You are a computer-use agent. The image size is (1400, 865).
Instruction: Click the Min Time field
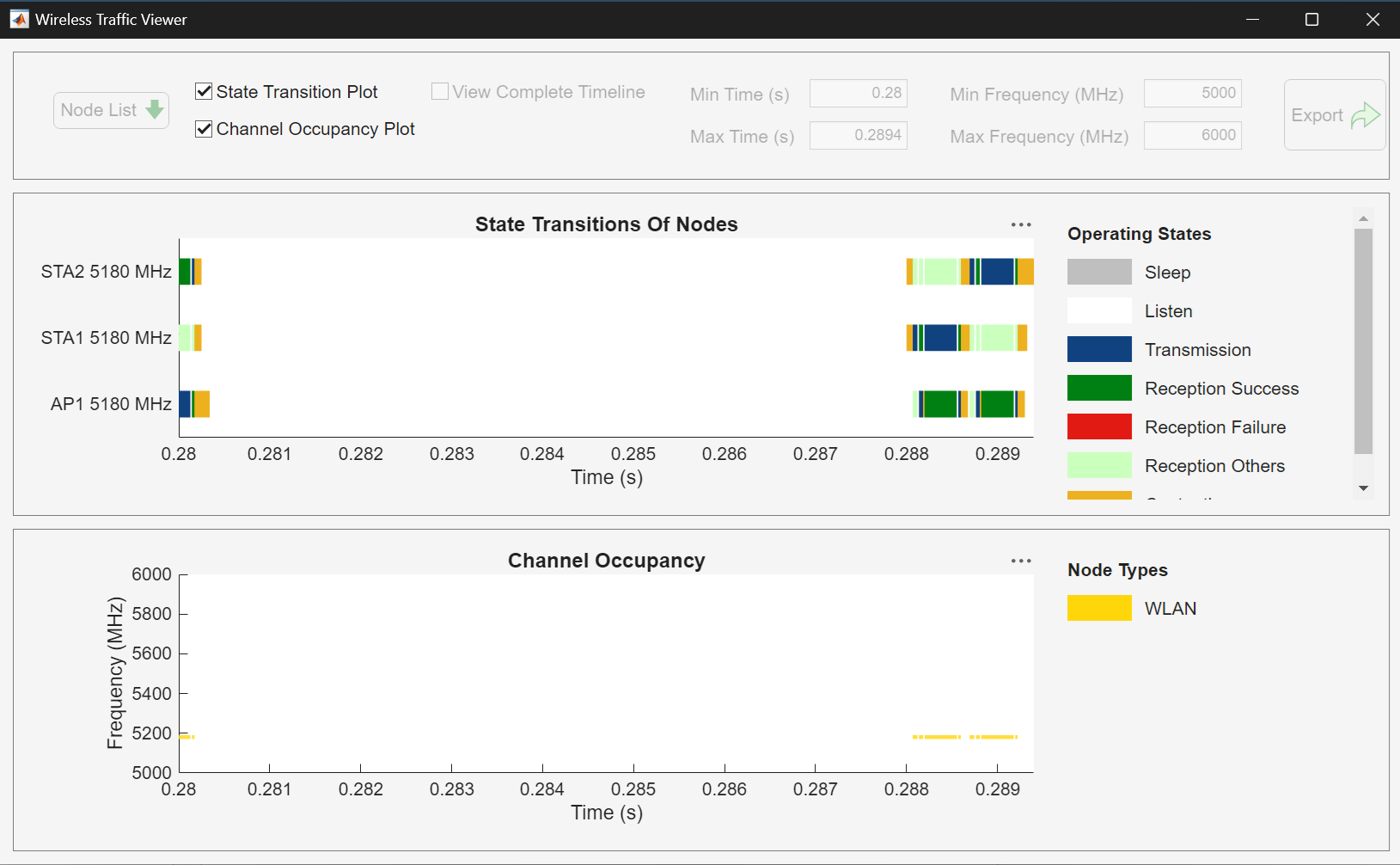858,93
